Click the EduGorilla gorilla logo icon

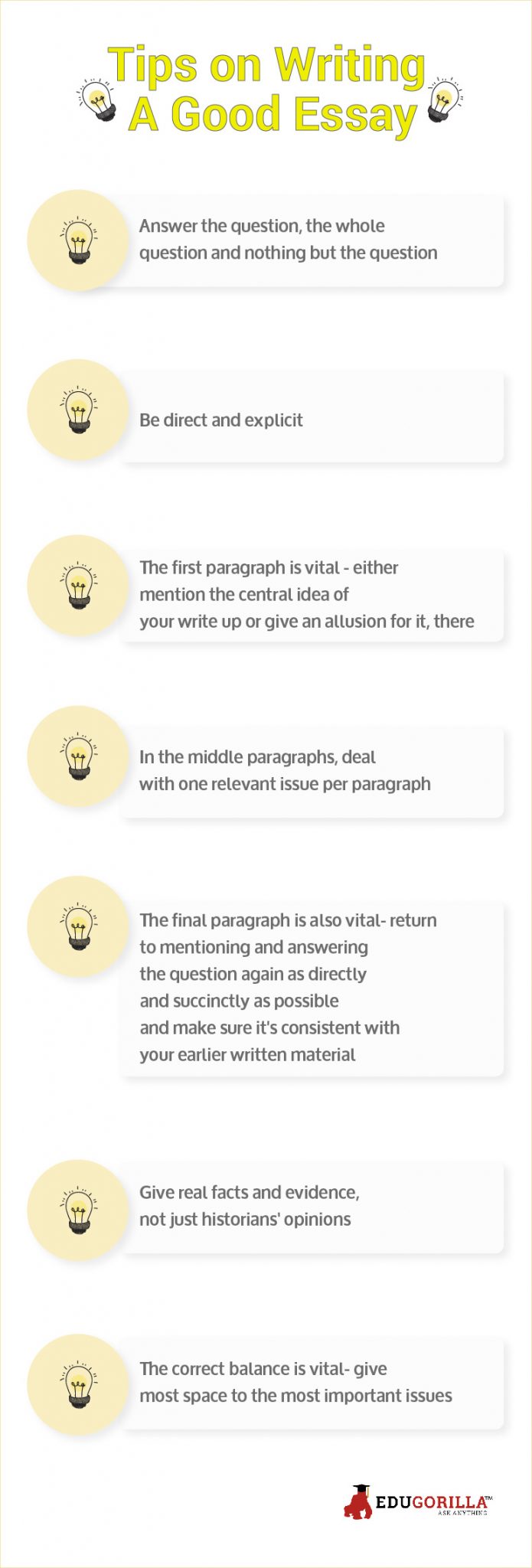coord(357,1501)
